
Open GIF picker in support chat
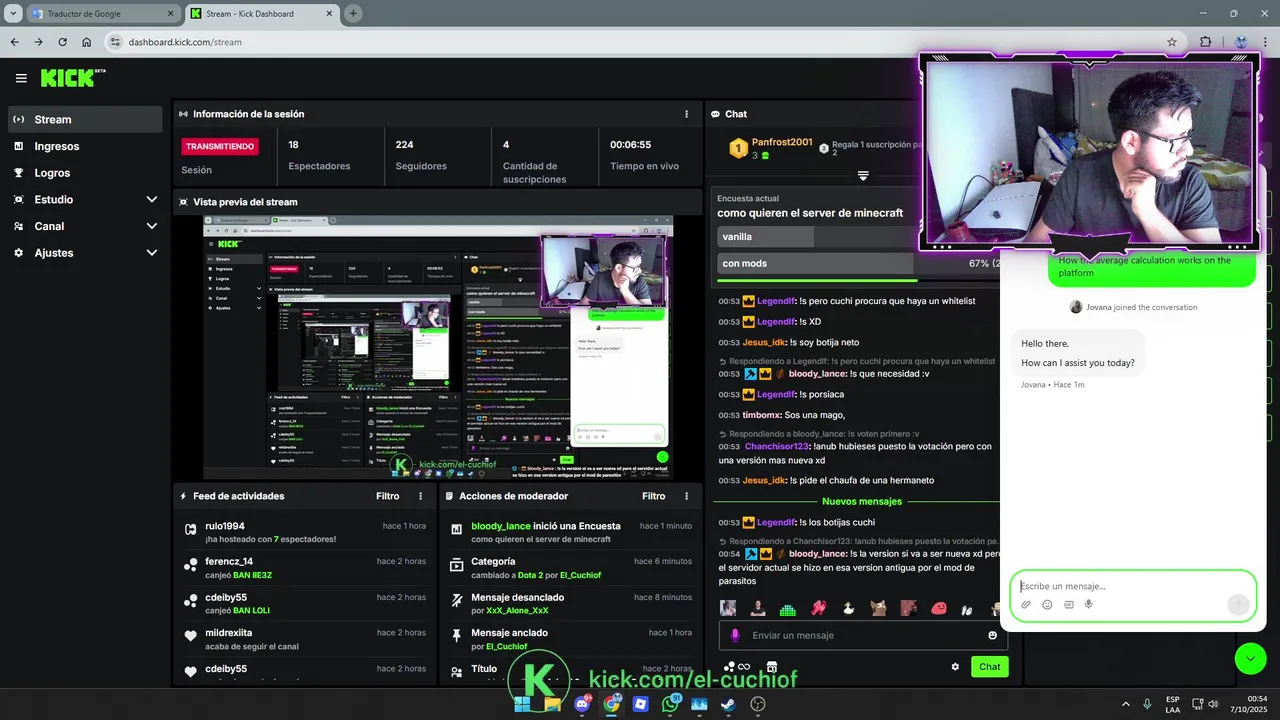point(1068,604)
